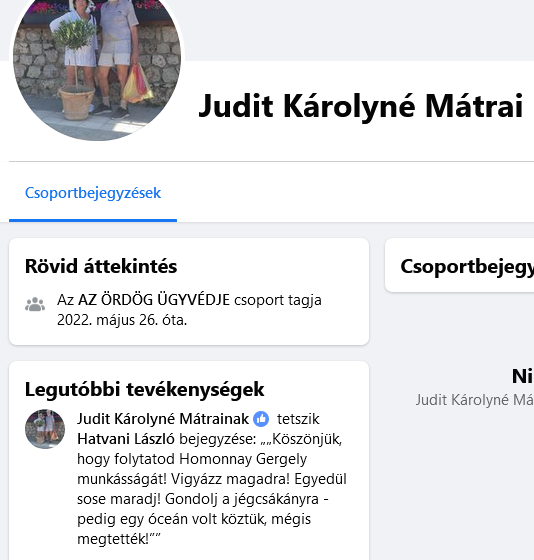Image resolution: width=534 pixels, height=560 pixels.
Task: Click the truncated Ni heading on the right
Action: 523,376
